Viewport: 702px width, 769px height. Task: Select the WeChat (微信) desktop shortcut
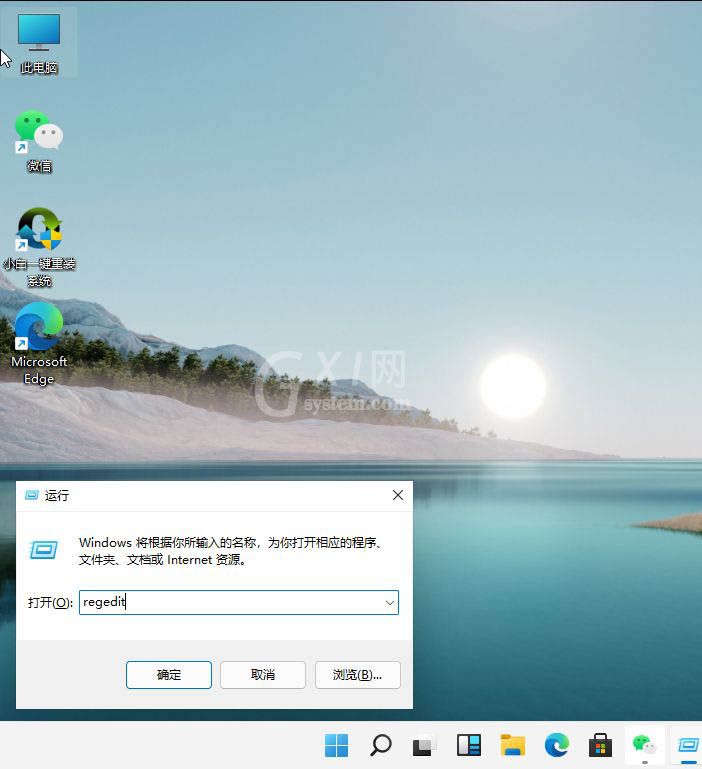tap(39, 141)
